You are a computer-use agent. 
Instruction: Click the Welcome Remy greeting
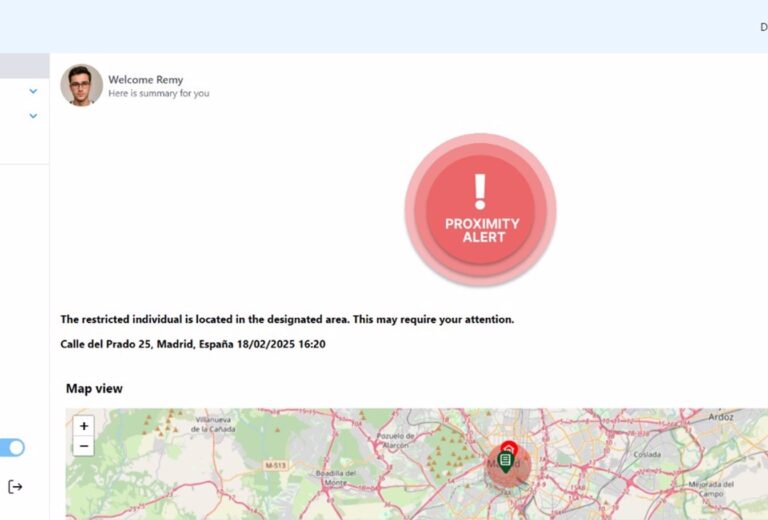(x=146, y=80)
